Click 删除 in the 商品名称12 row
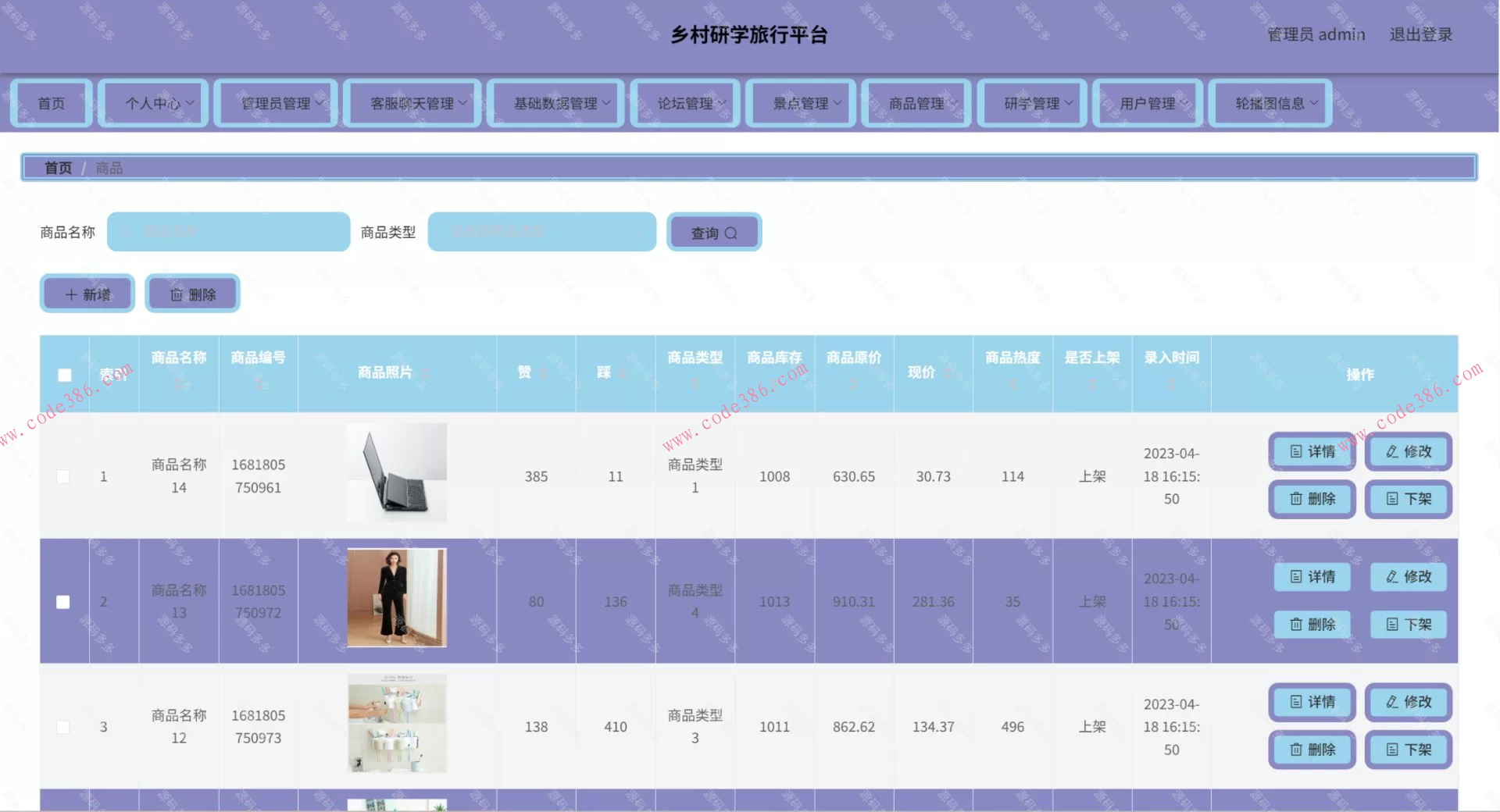1500x812 pixels. [x=1312, y=750]
